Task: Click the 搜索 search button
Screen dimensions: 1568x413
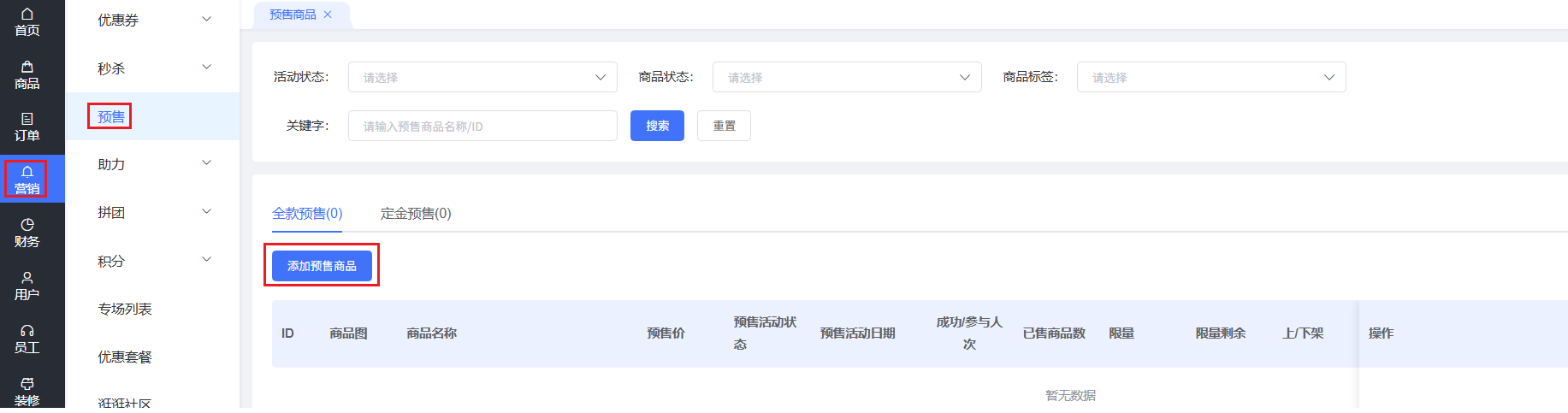Action: click(x=657, y=126)
